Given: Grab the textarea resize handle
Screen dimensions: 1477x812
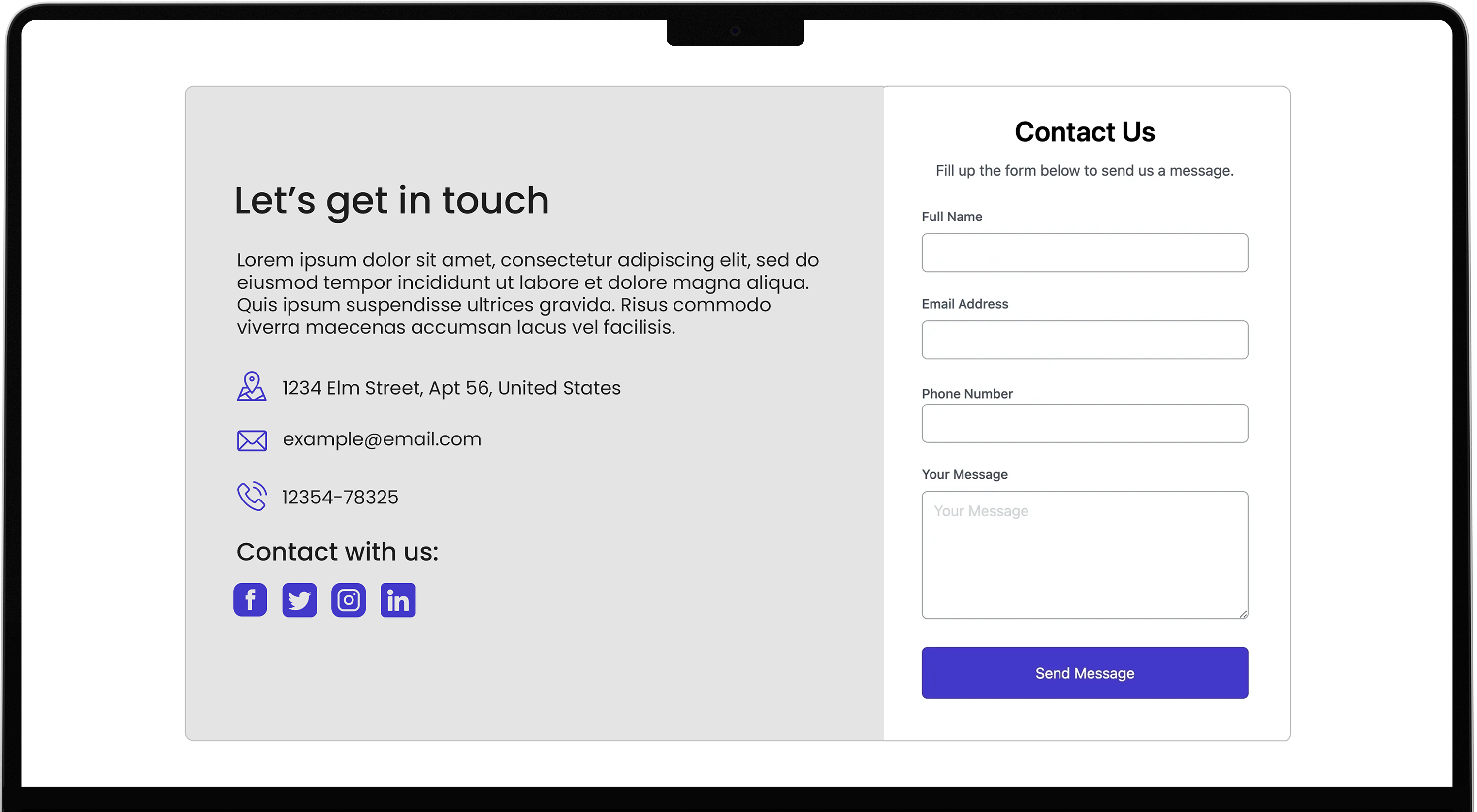Looking at the screenshot, I should (1243, 614).
